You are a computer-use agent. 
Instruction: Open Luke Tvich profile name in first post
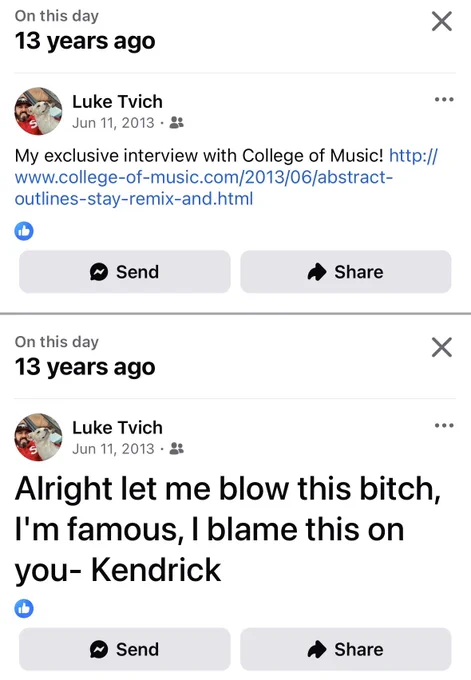pos(117,102)
